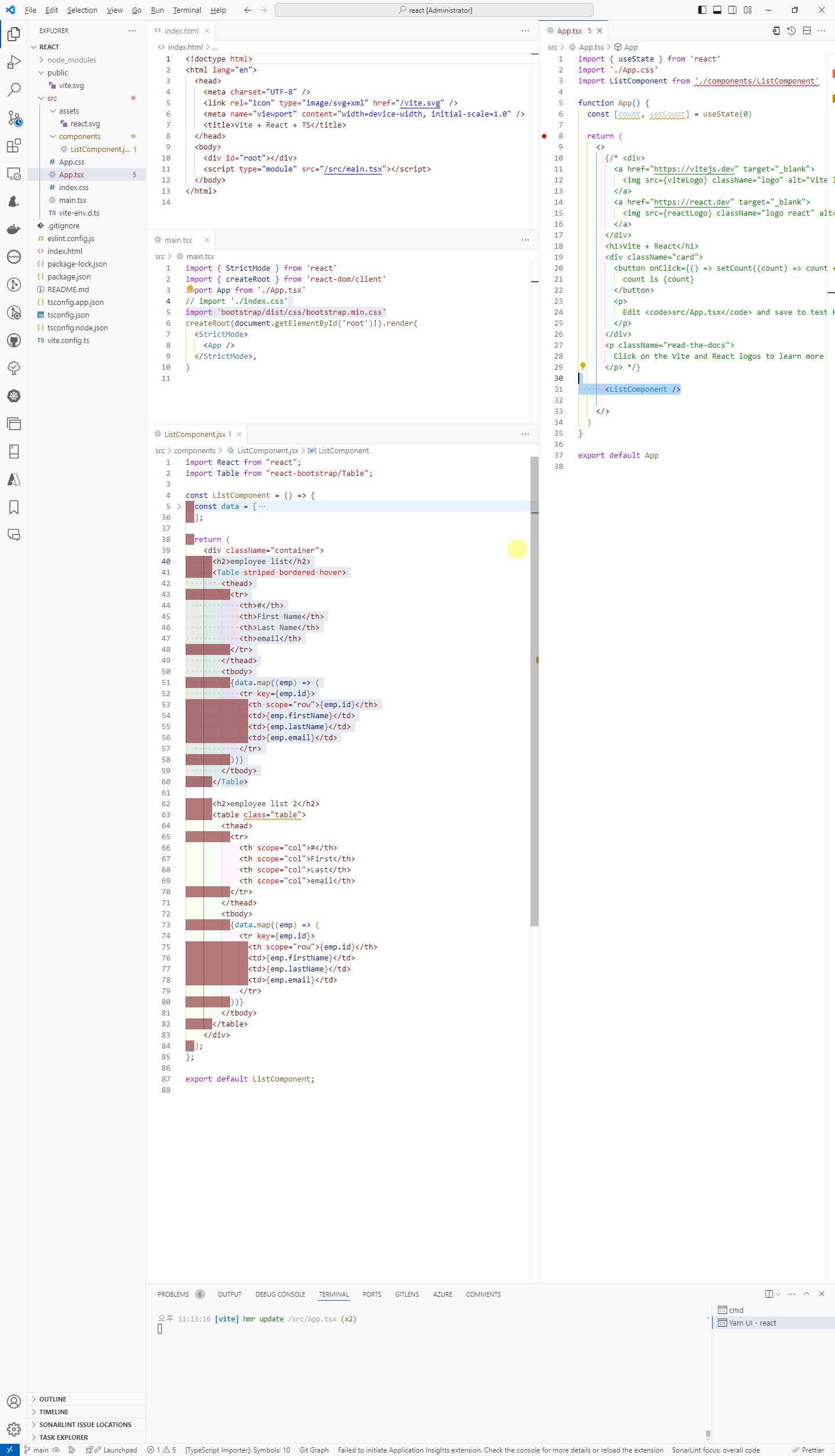Collapse the REACT root folder
This screenshot has width=835, height=1456.
pyautogui.click(x=34, y=47)
